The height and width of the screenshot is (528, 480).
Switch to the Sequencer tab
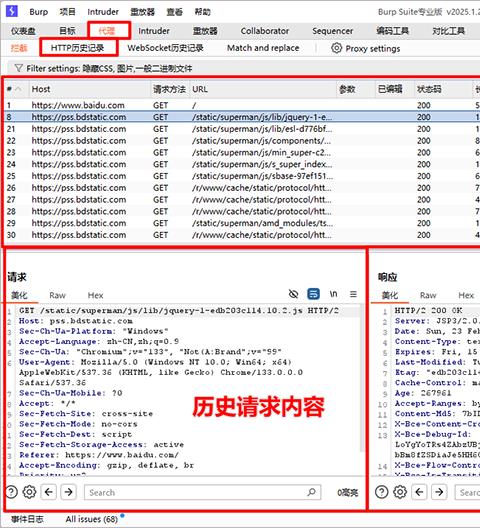click(332, 31)
